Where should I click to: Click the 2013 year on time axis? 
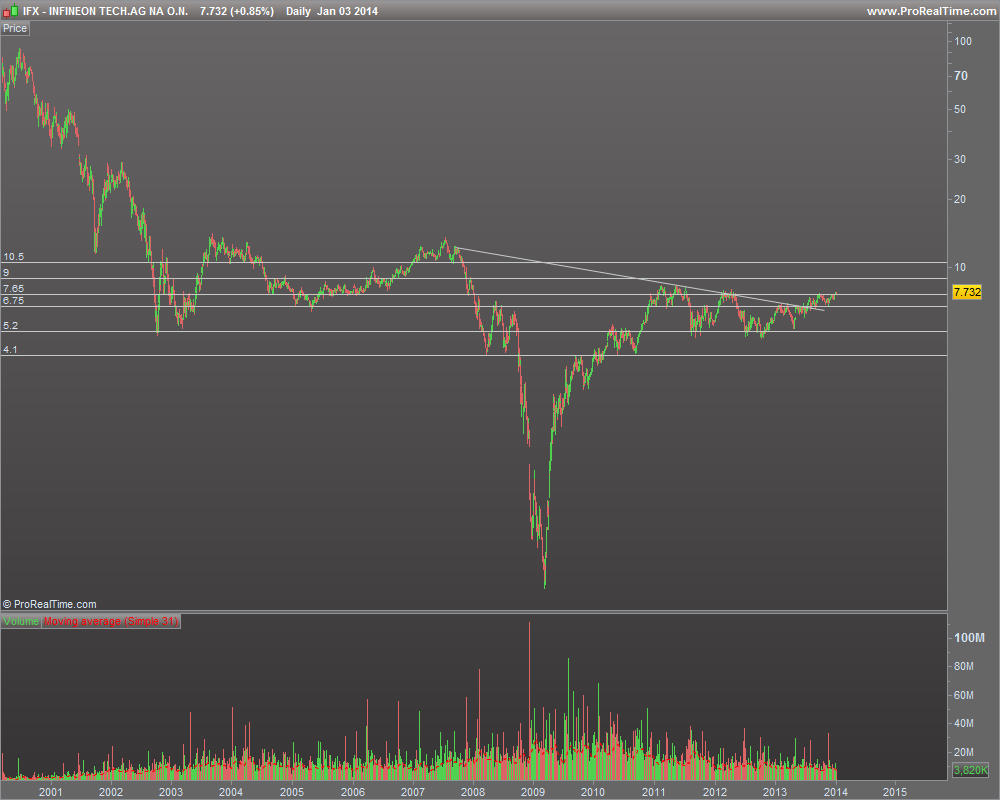pyautogui.click(x=775, y=792)
